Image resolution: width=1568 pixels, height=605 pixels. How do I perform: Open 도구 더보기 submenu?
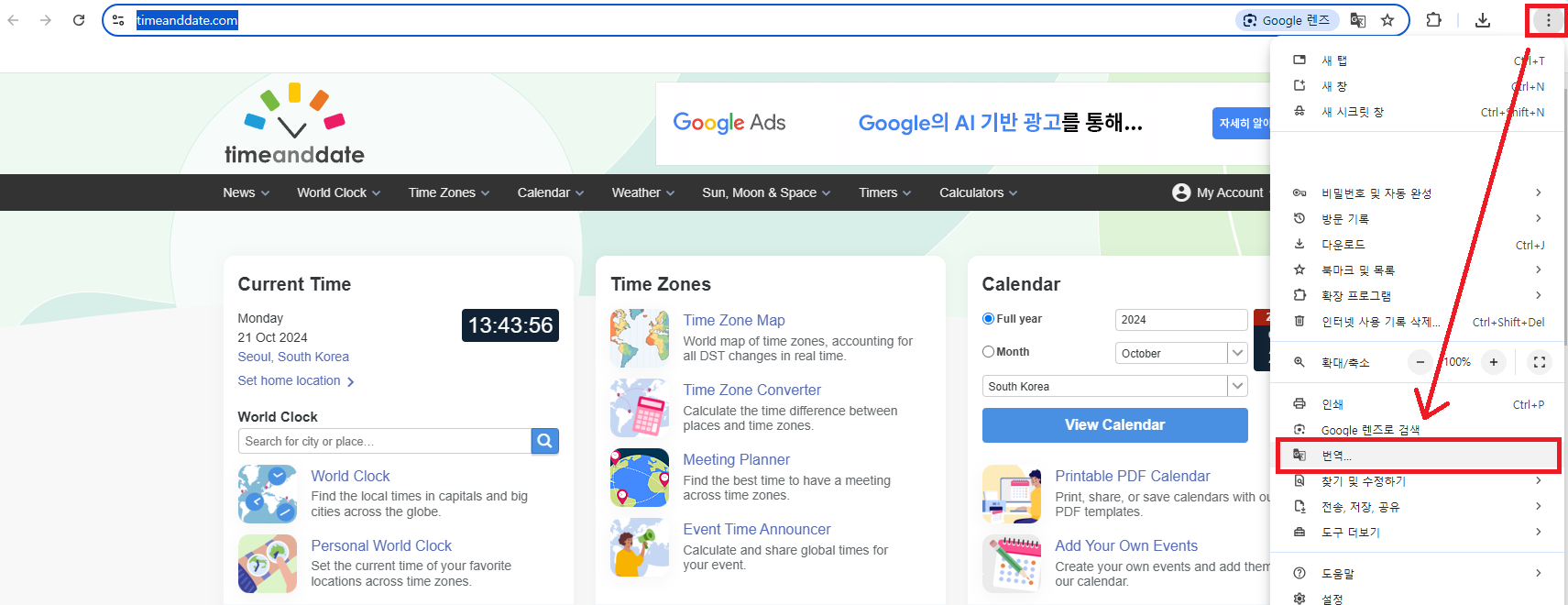tap(1418, 532)
